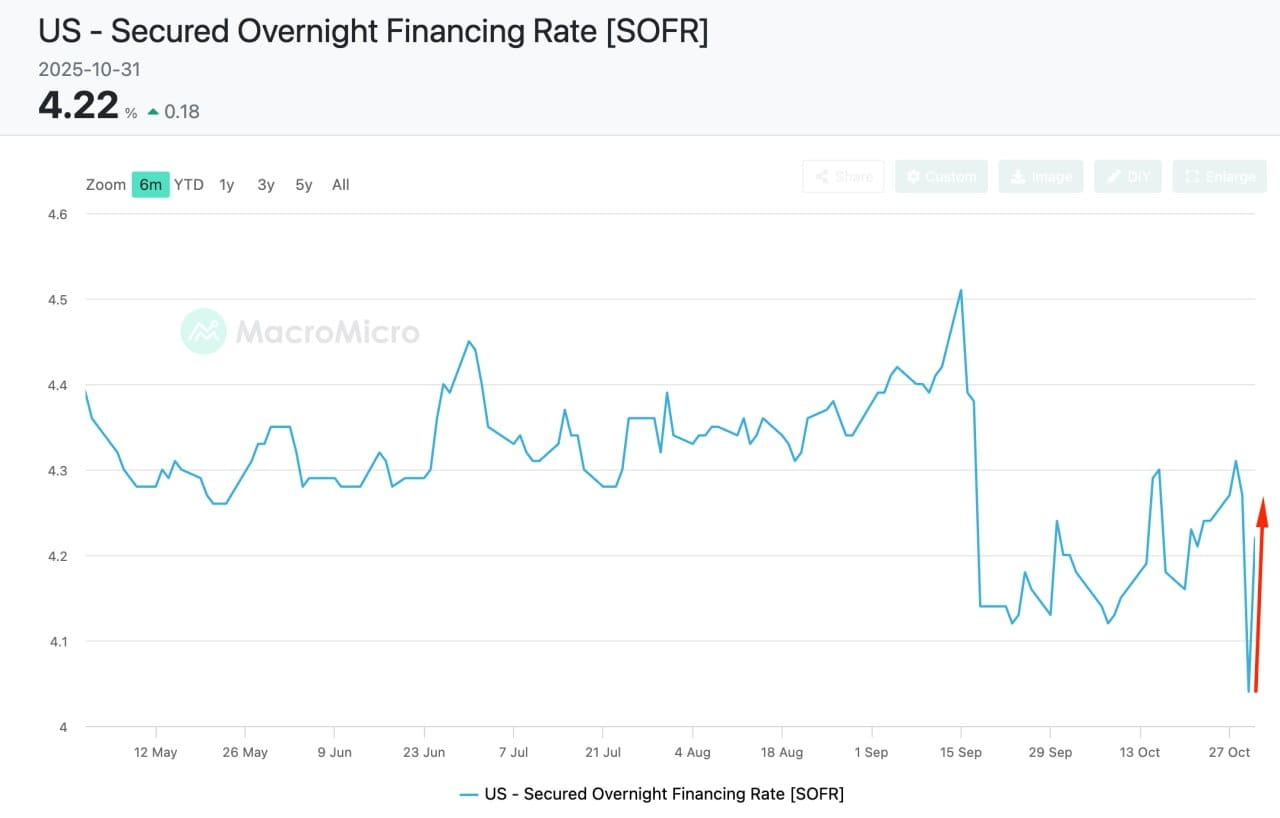Image resolution: width=1280 pixels, height=818 pixels.
Task: Click the SOFR chart title heading
Action: [372, 30]
